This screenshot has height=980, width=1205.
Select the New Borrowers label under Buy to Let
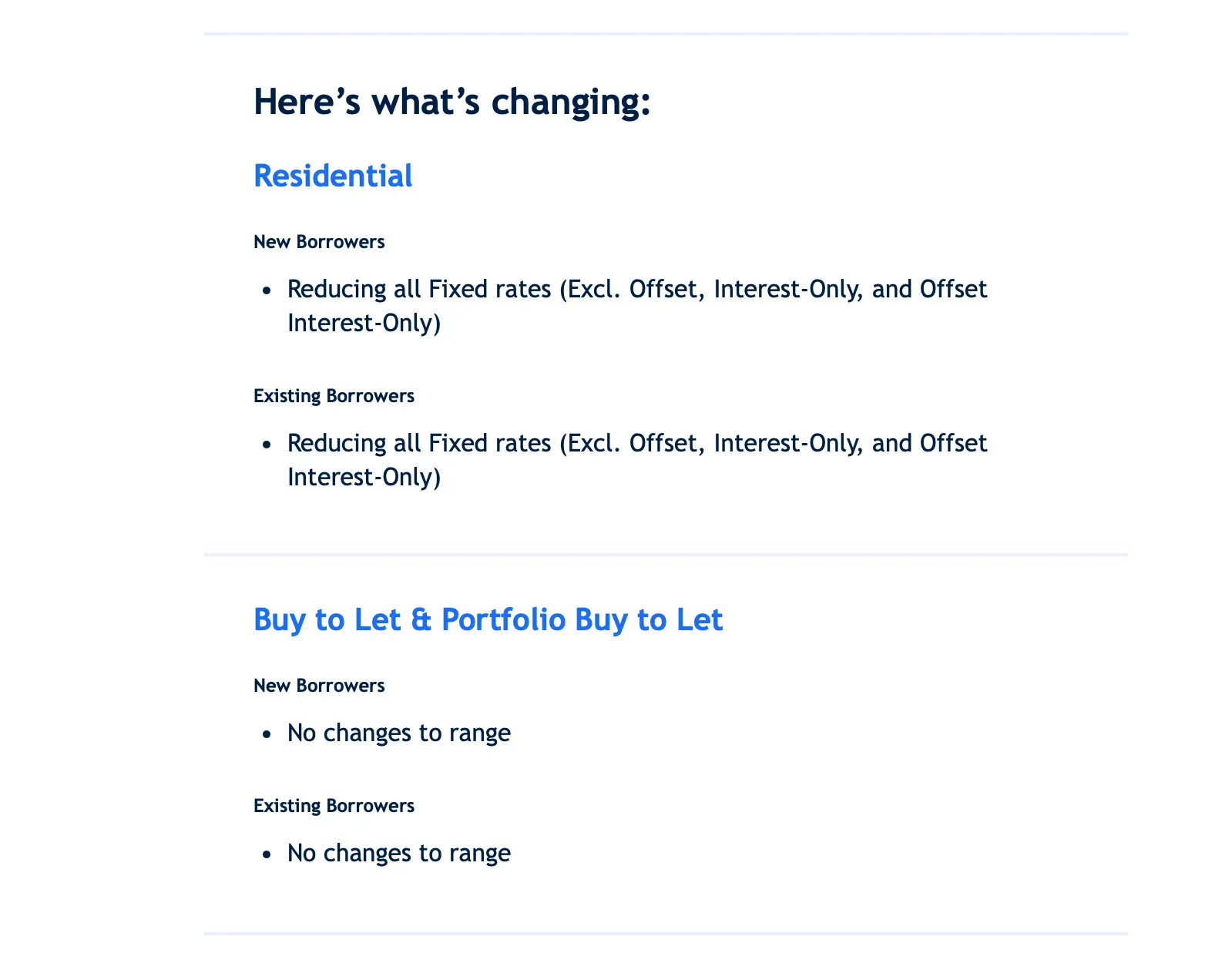click(319, 686)
